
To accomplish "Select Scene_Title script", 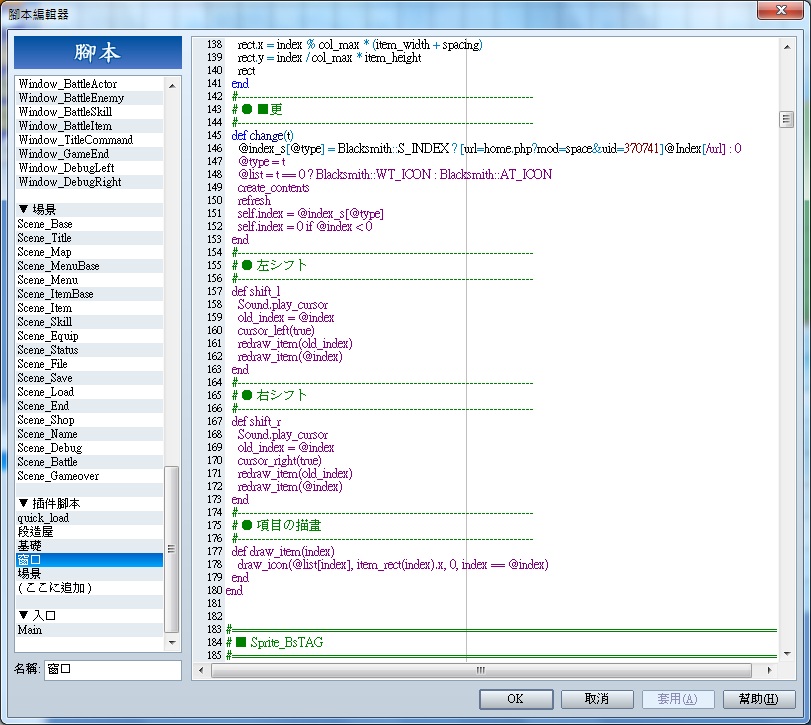I will (x=89, y=238).
